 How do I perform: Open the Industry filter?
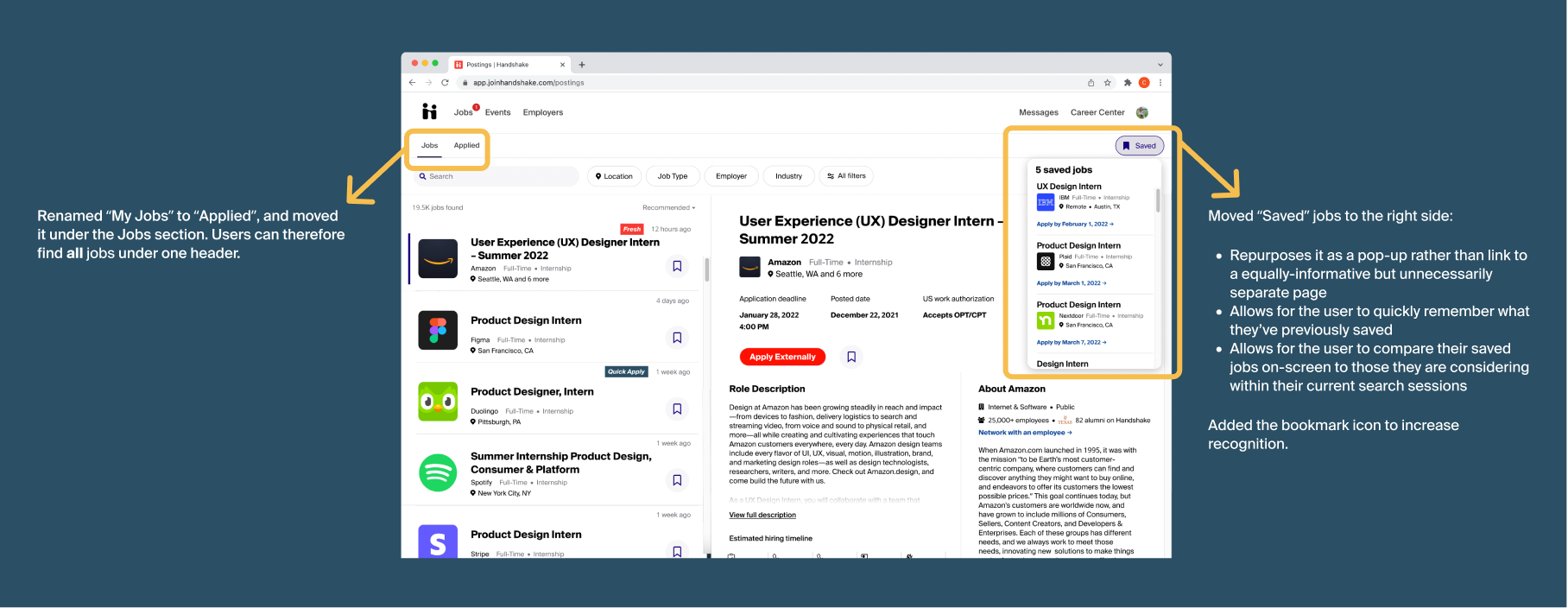tap(788, 176)
